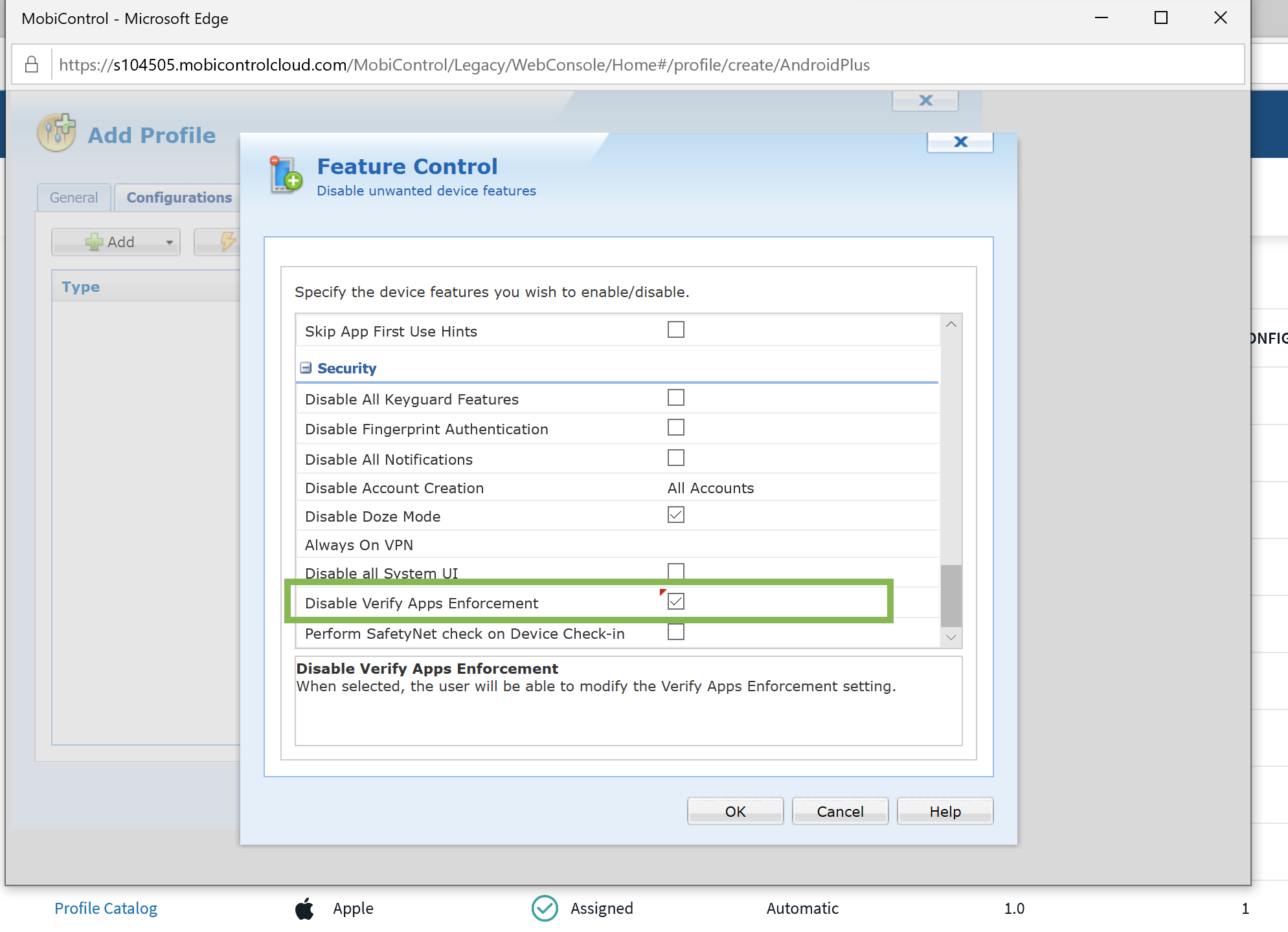This screenshot has width=1288, height=932.
Task: Click the Feature Control device icon
Action: point(286,175)
